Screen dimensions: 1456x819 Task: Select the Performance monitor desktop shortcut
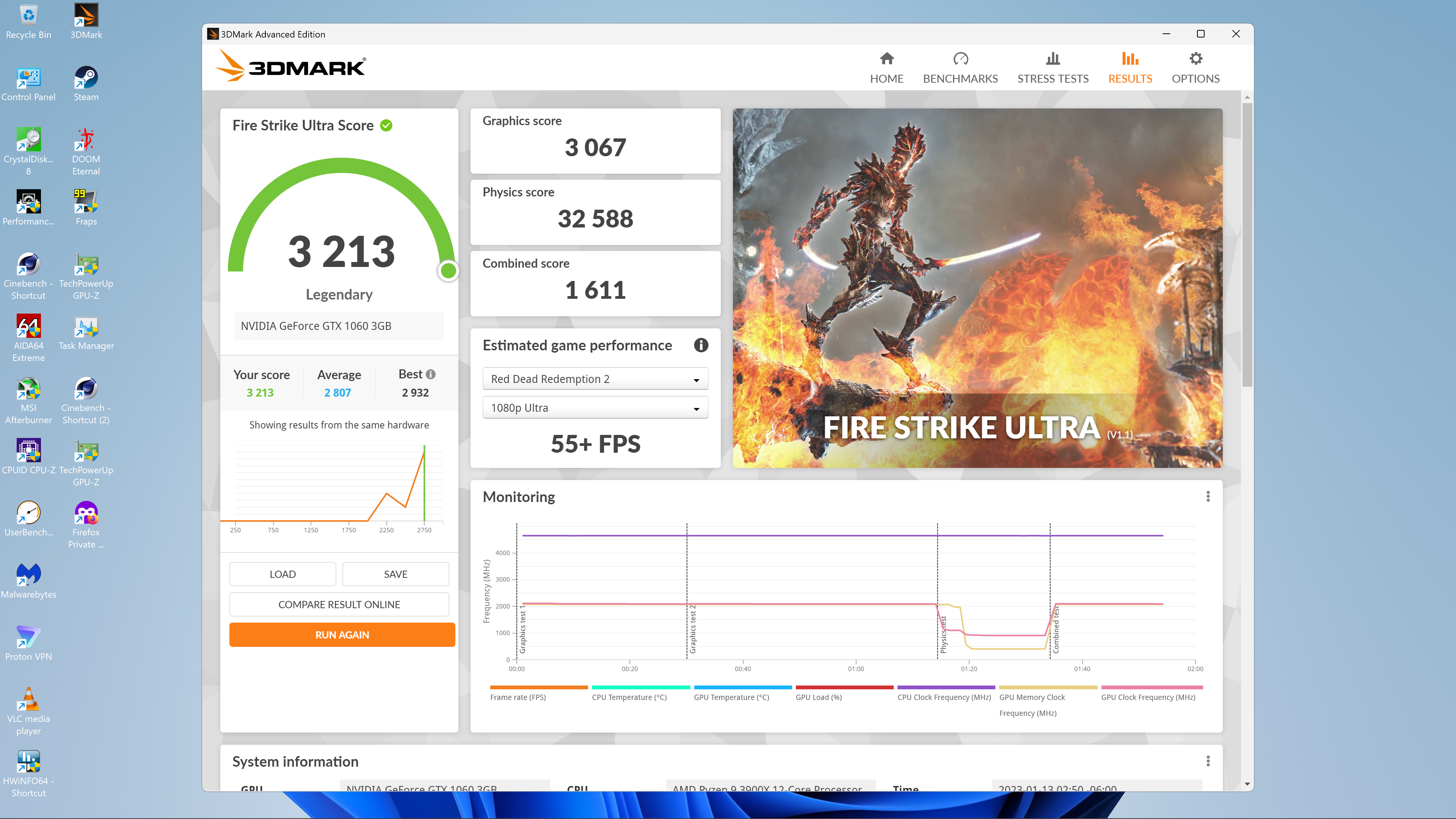[x=28, y=208]
